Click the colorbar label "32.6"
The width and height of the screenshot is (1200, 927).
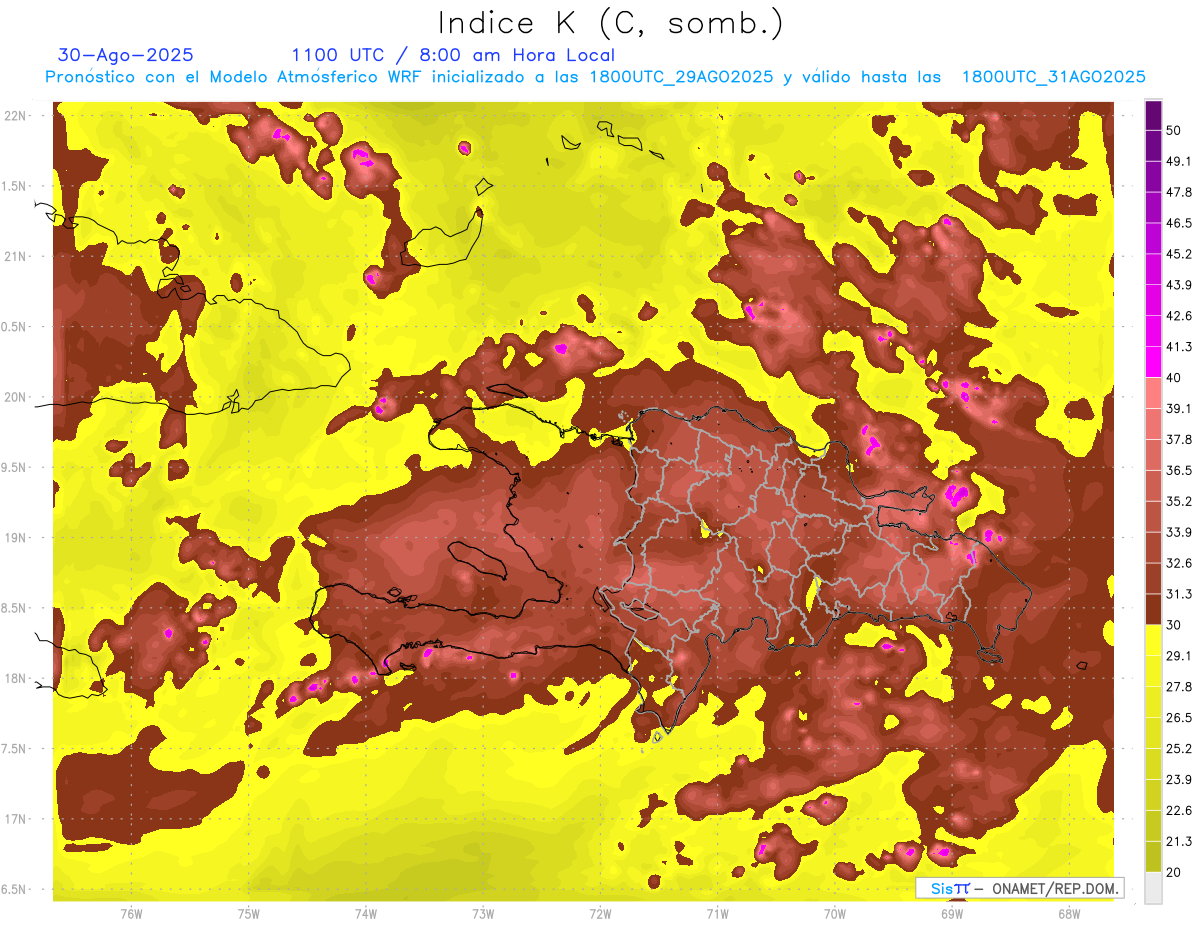pos(1179,563)
